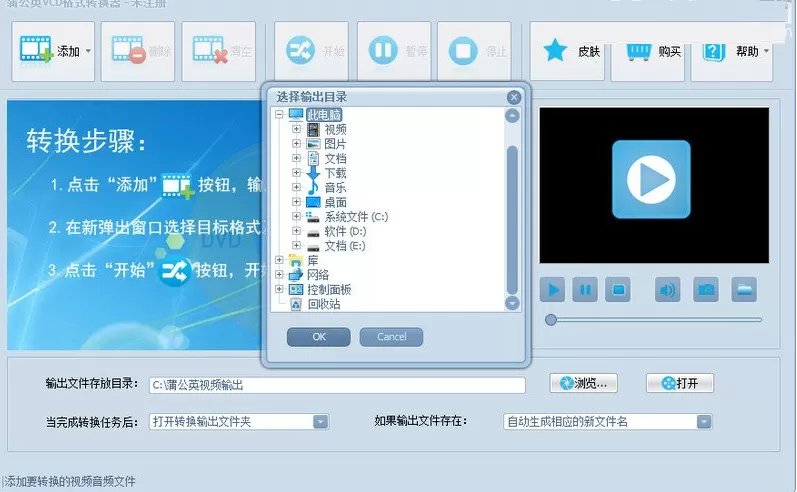Viewport: 797px width, 492px height.
Task: Click the Pause (暂停) toolbar button
Action: tap(394, 51)
